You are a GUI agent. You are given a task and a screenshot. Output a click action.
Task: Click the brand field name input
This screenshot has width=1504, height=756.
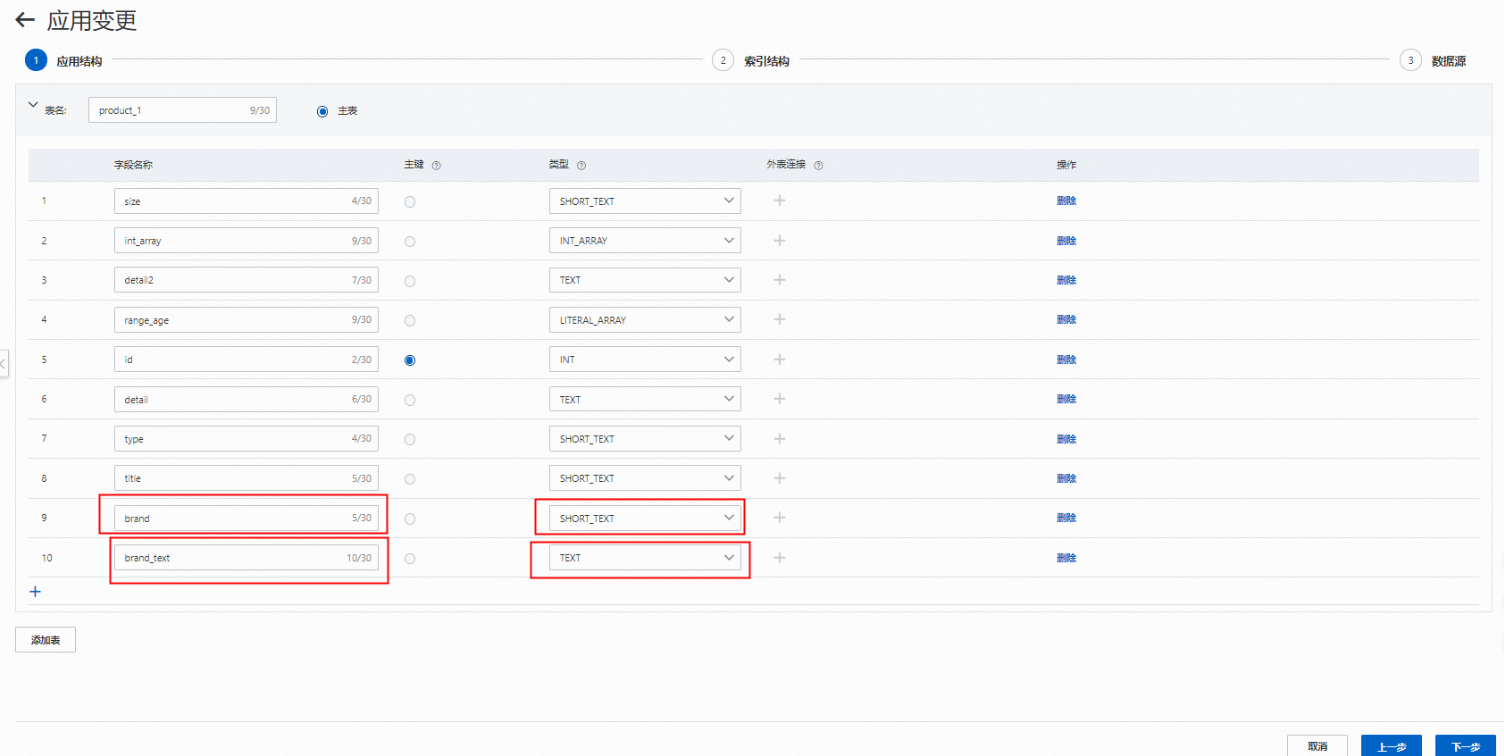[246, 518]
